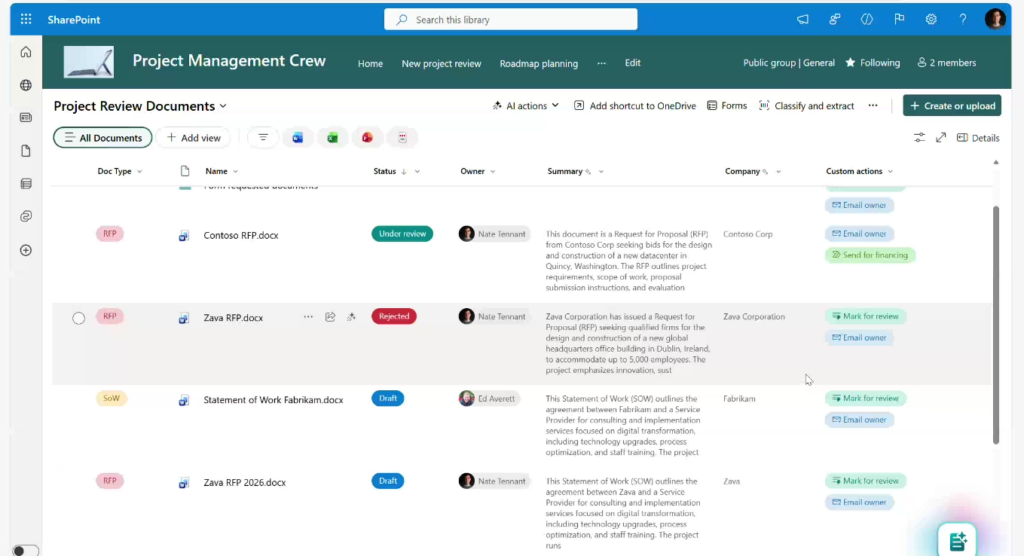Click the Search this library field

point(510,19)
